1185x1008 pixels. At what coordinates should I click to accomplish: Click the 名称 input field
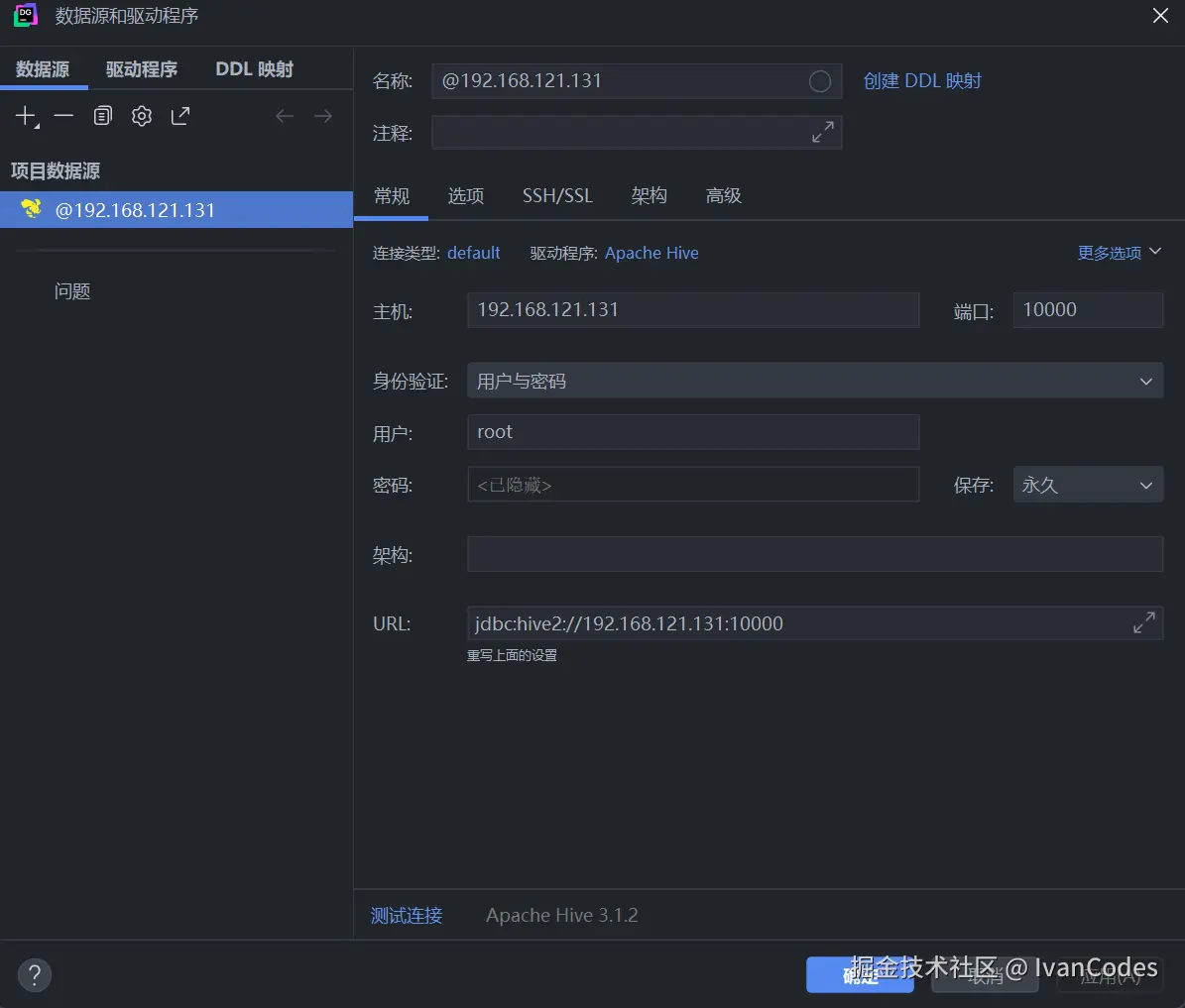637,81
